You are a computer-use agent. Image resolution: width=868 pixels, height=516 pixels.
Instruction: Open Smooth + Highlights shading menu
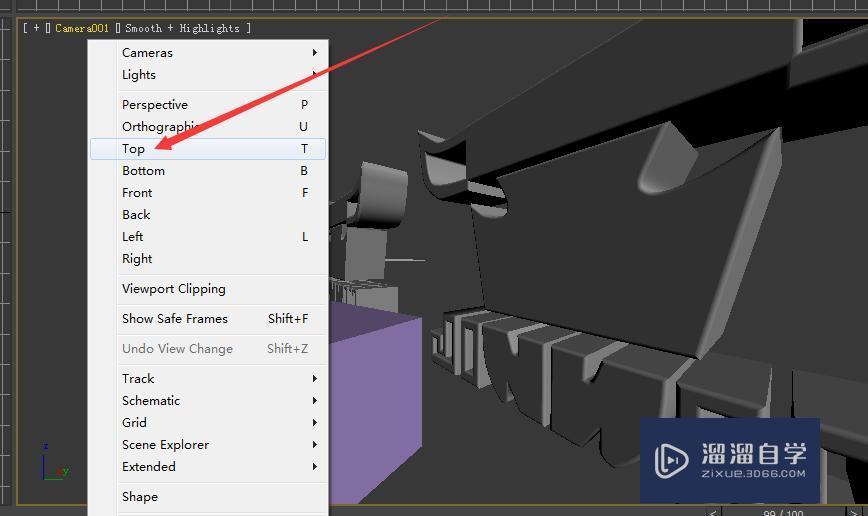click(x=182, y=28)
